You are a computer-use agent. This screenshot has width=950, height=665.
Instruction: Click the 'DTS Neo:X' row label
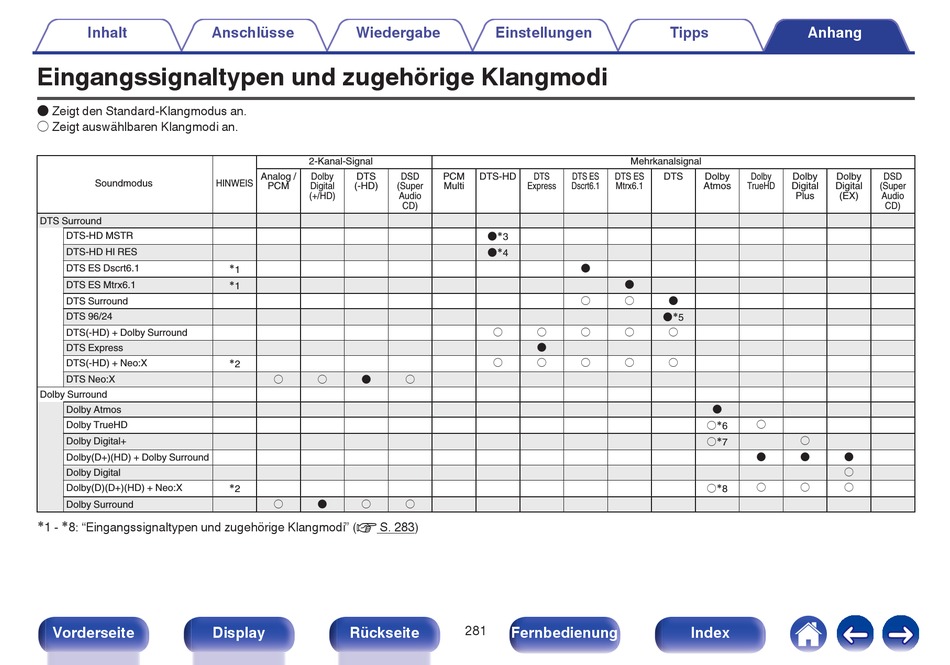click(90, 379)
